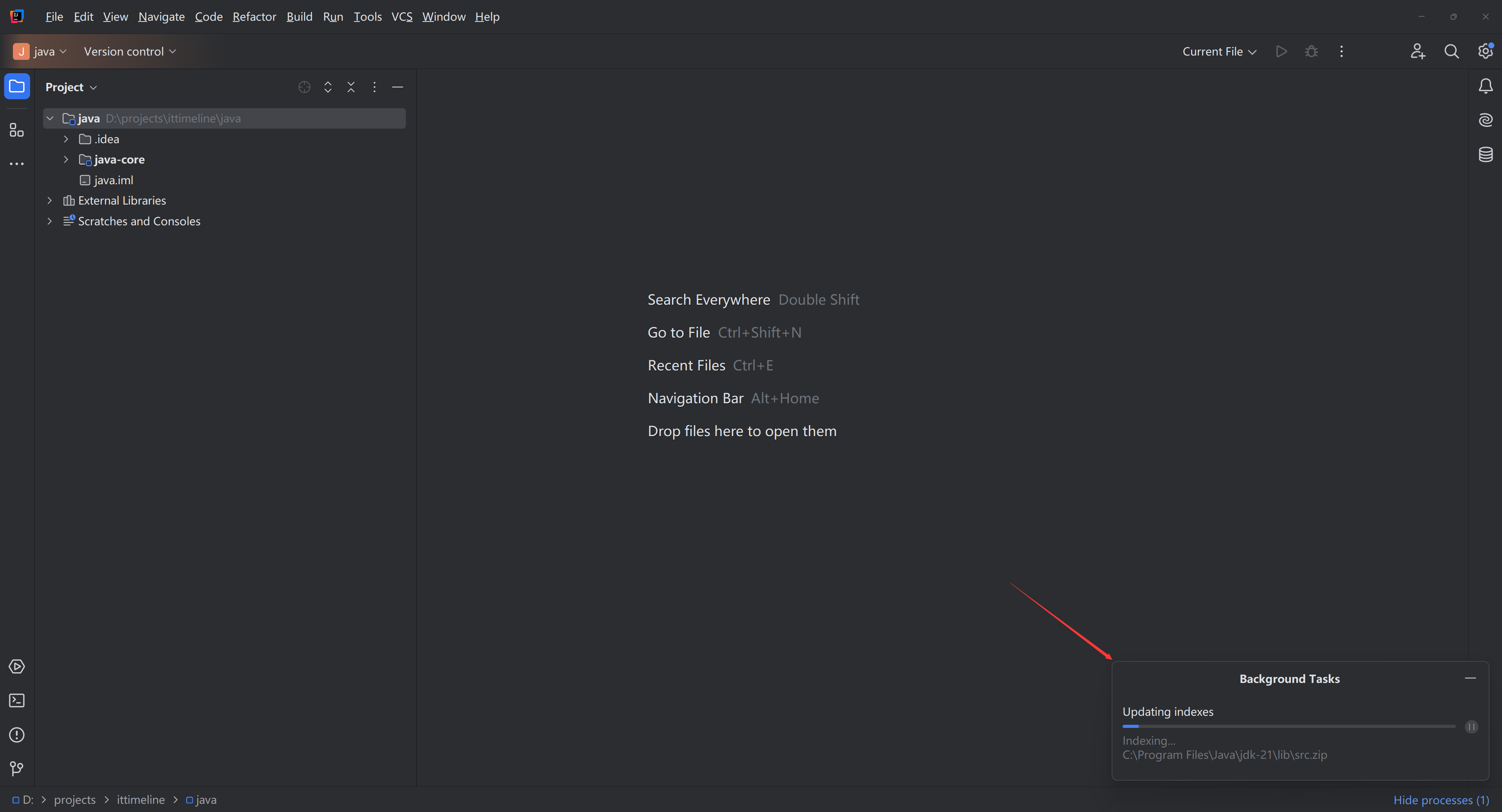Minimize the Background Tasks popup
Viewport: 1502px width, 812px height.
click(1470, 678)
